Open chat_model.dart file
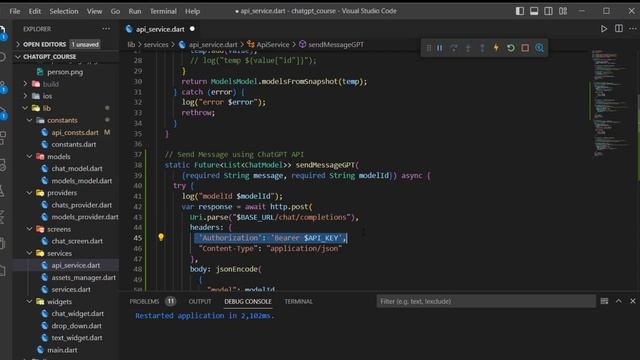This screenshot has width=640, height=360. point(77,169)
